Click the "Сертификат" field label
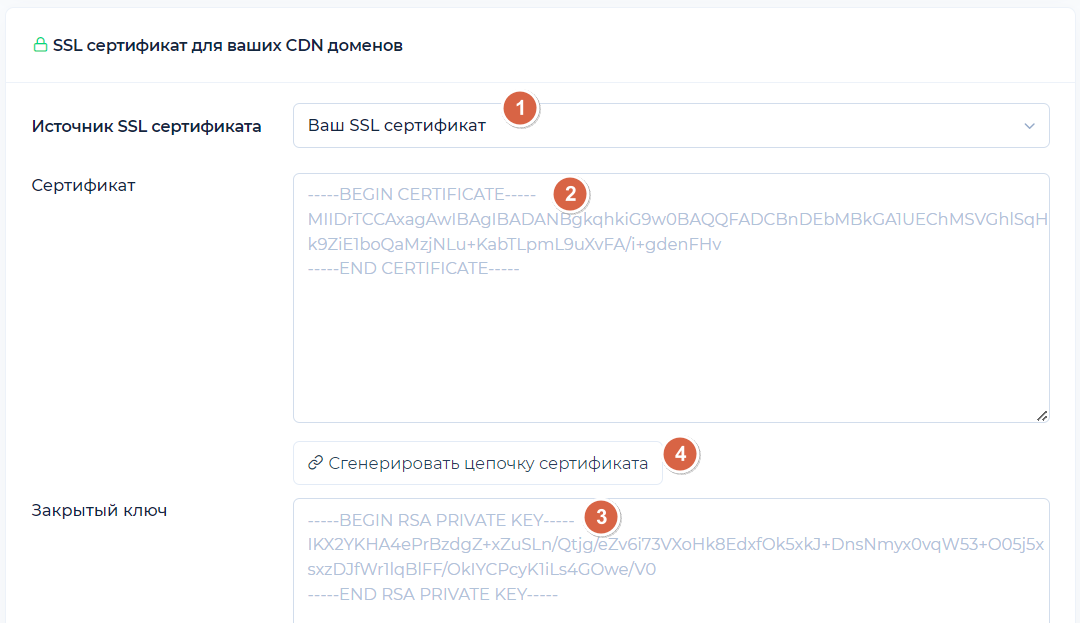Screen dimensions: 1080x623 [x=83, y=185]
